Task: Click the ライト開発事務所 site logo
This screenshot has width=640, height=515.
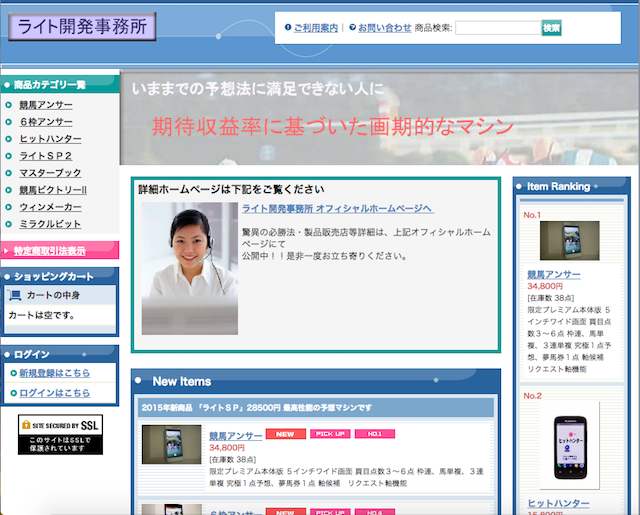Action: pos(82,27)
